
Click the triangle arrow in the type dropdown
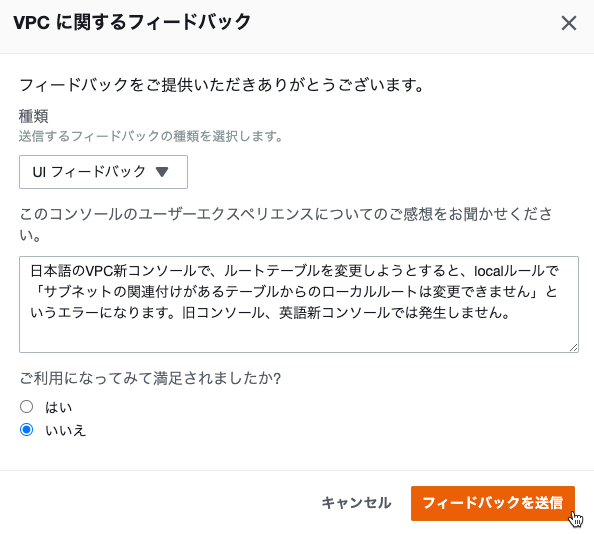(x=162, y=172)
